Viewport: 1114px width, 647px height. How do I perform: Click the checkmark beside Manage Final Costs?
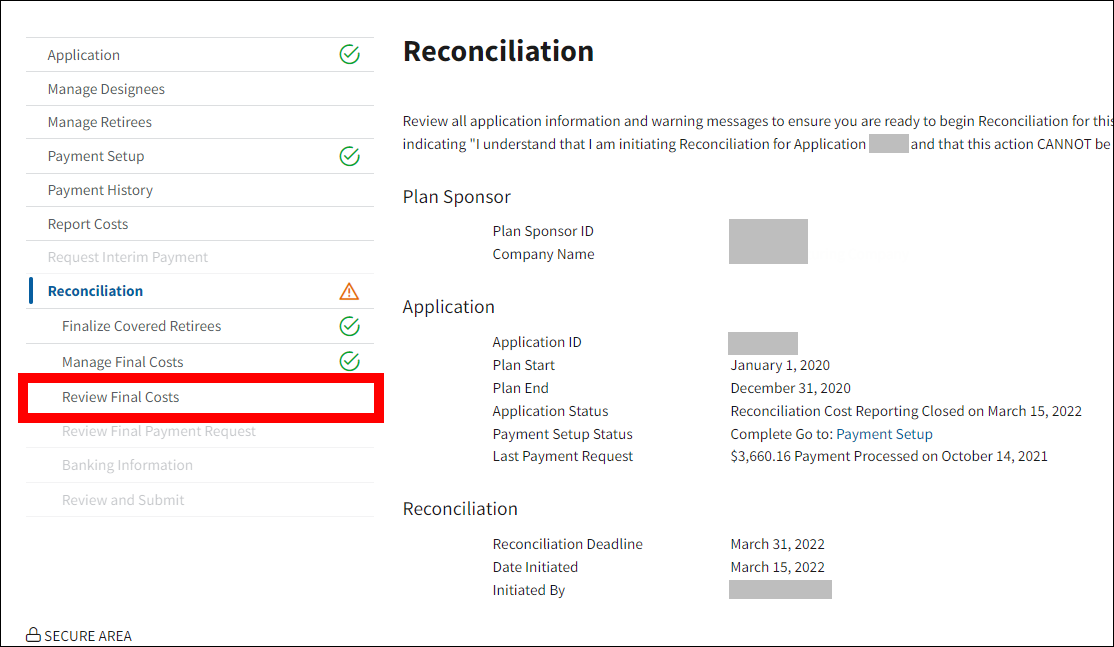(x=349, y=361)
